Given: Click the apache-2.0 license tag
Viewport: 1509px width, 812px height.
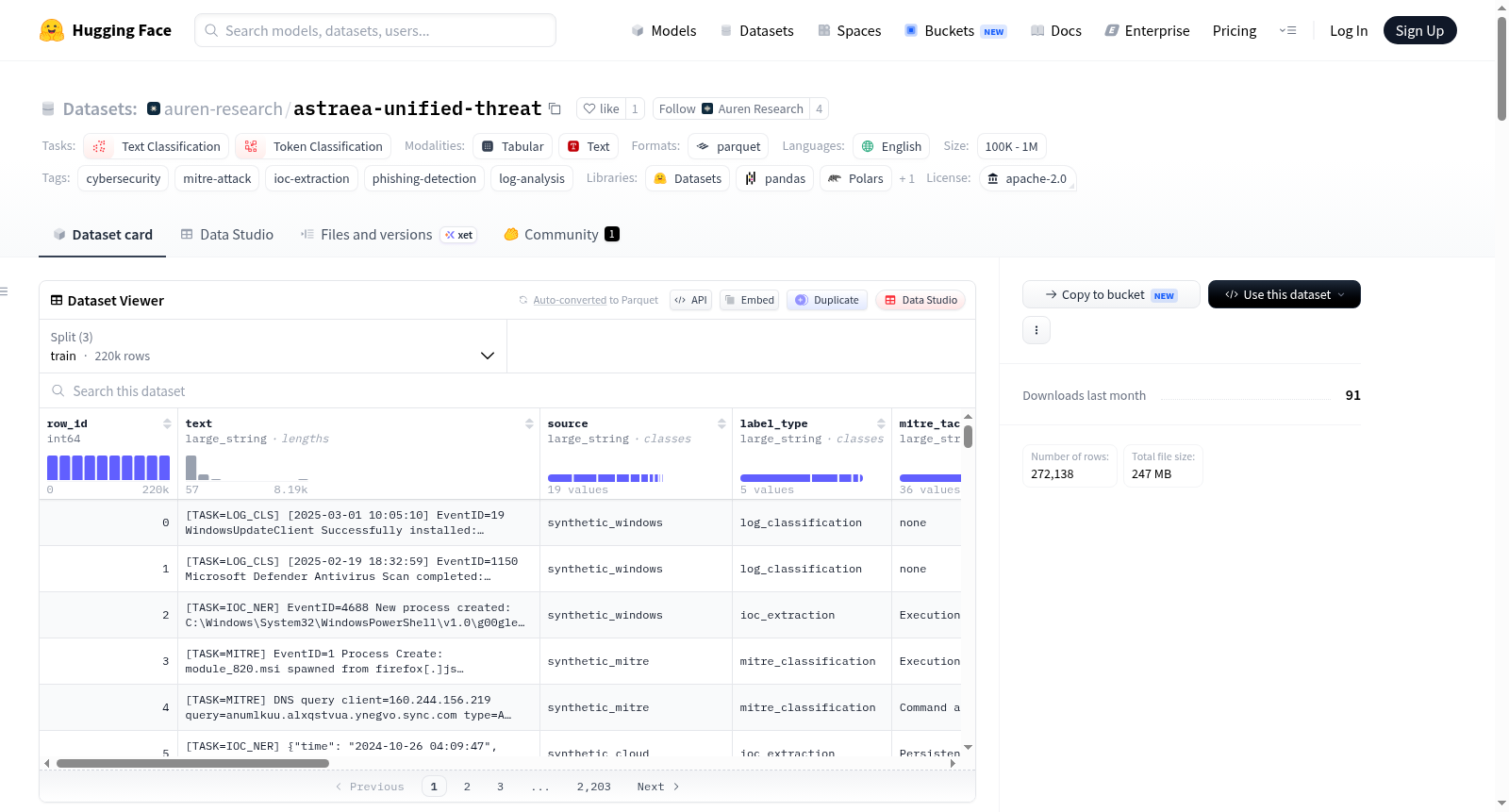Looking at the screenshot, I should (1027, 178).
